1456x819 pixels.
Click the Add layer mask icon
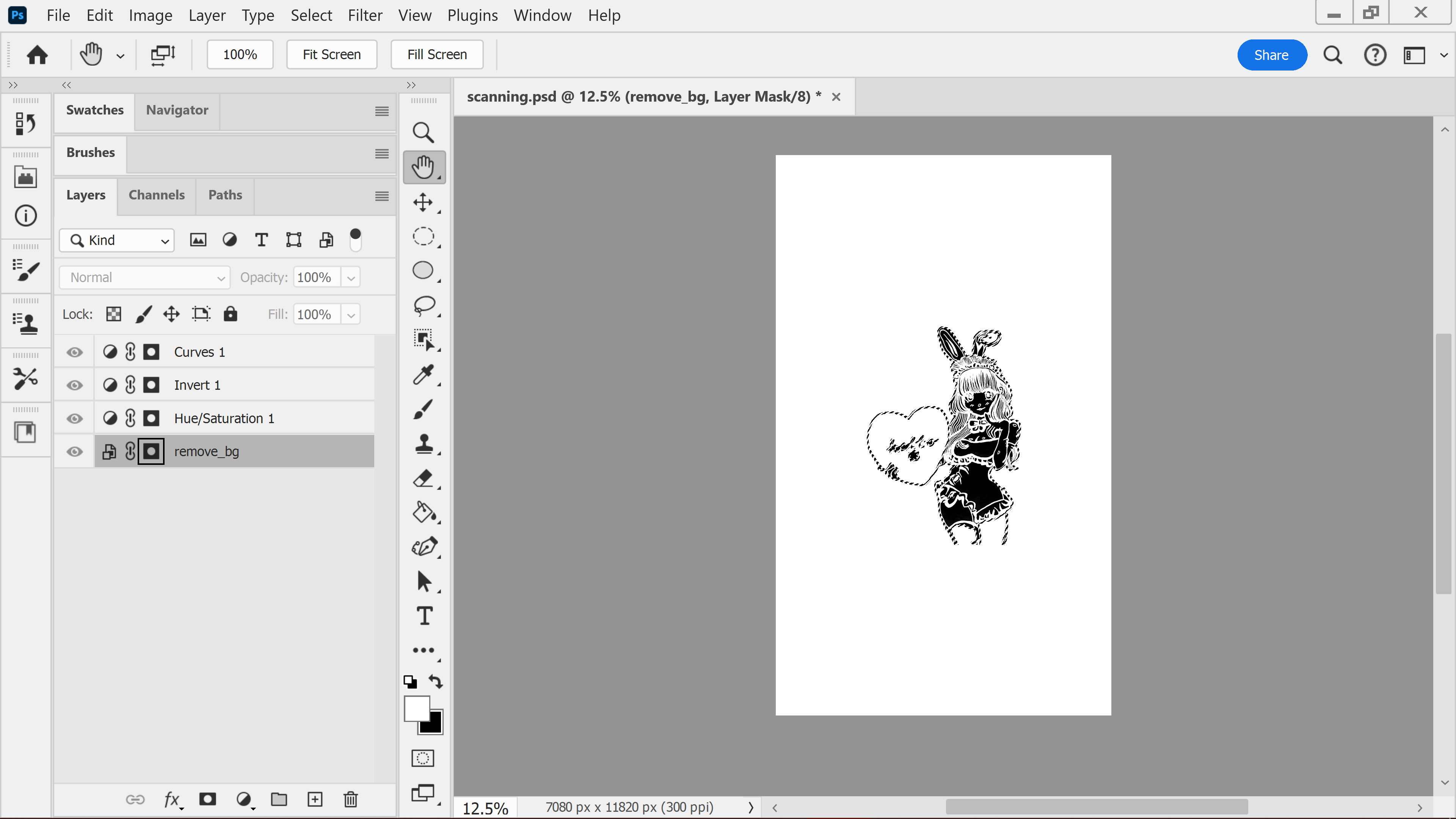tap(207, 799)
